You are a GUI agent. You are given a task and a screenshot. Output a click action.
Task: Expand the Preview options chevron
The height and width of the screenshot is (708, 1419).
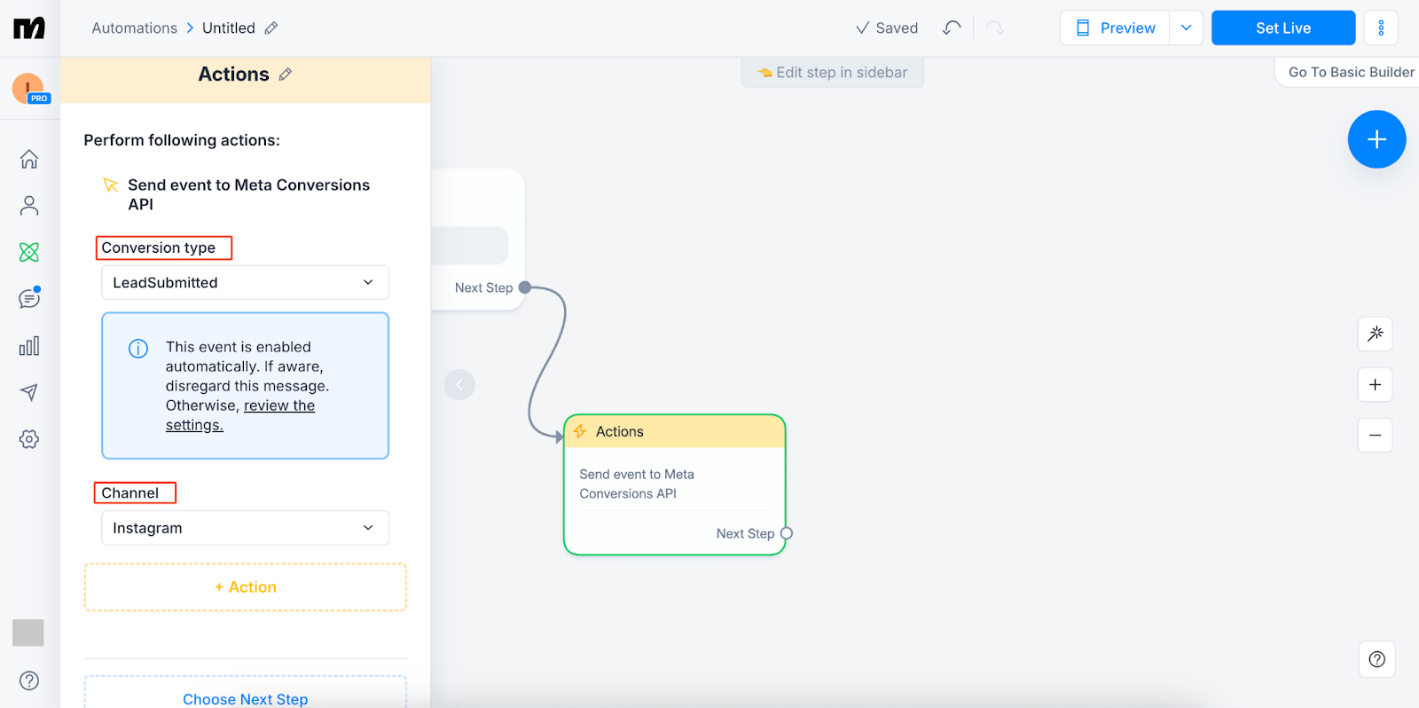click(1186, 28)
